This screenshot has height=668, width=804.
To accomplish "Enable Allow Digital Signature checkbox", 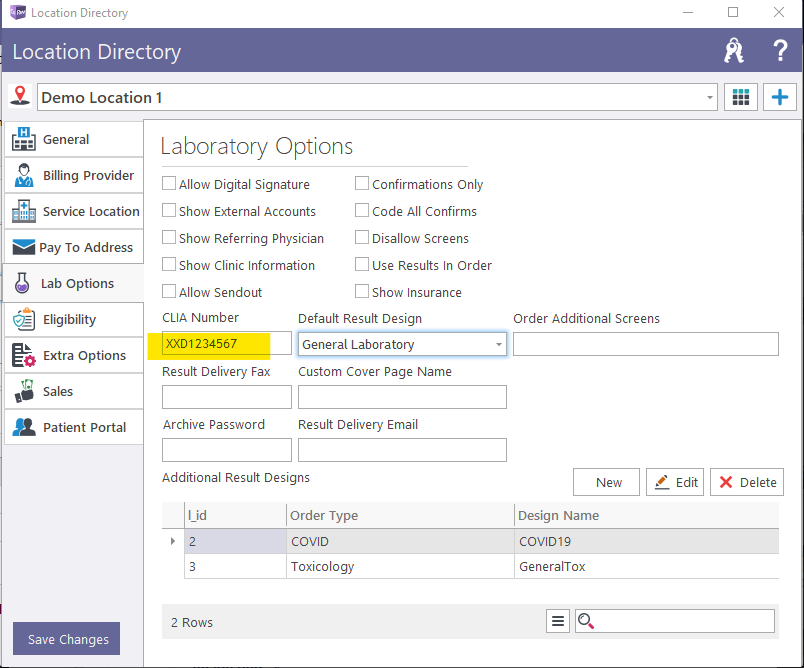I will coord(169,184).
